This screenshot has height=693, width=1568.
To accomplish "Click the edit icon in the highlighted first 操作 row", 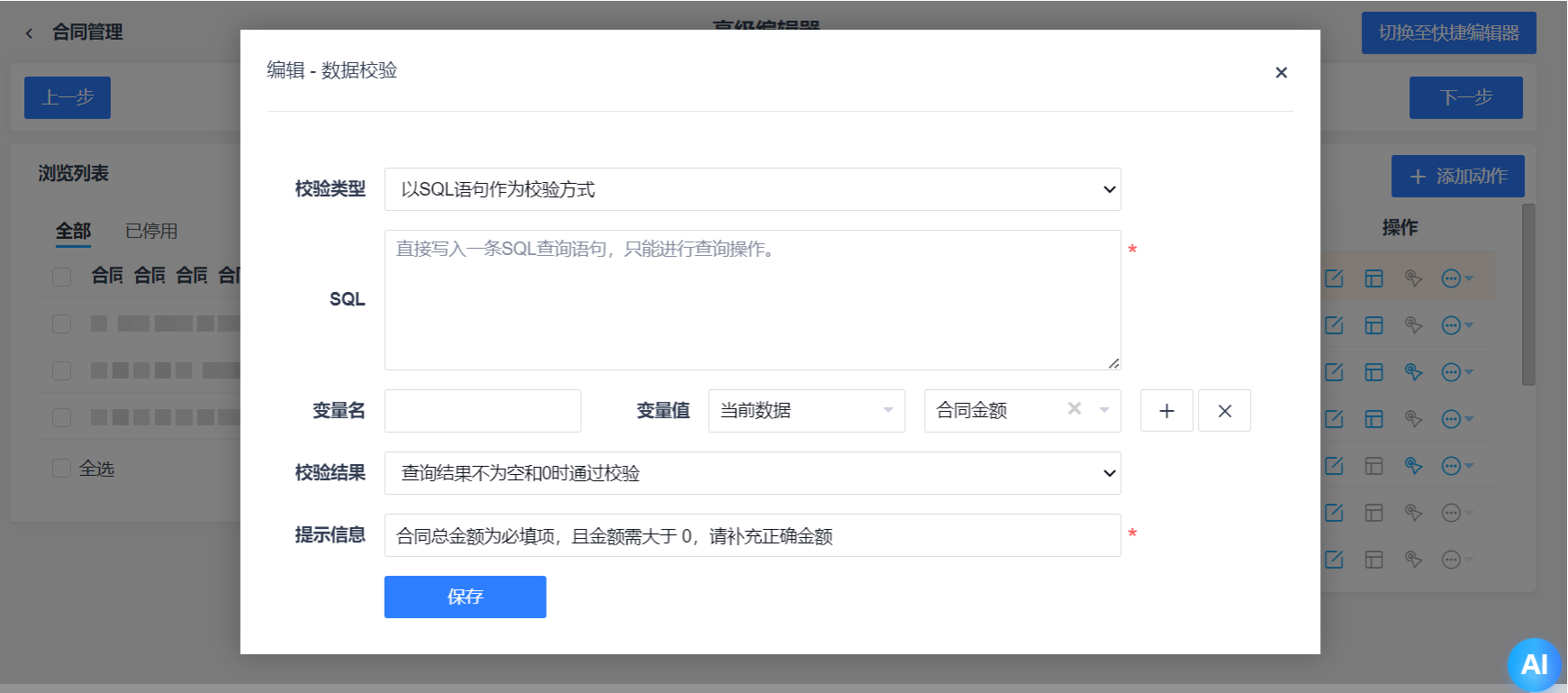I will click(x=1334, y=278).
